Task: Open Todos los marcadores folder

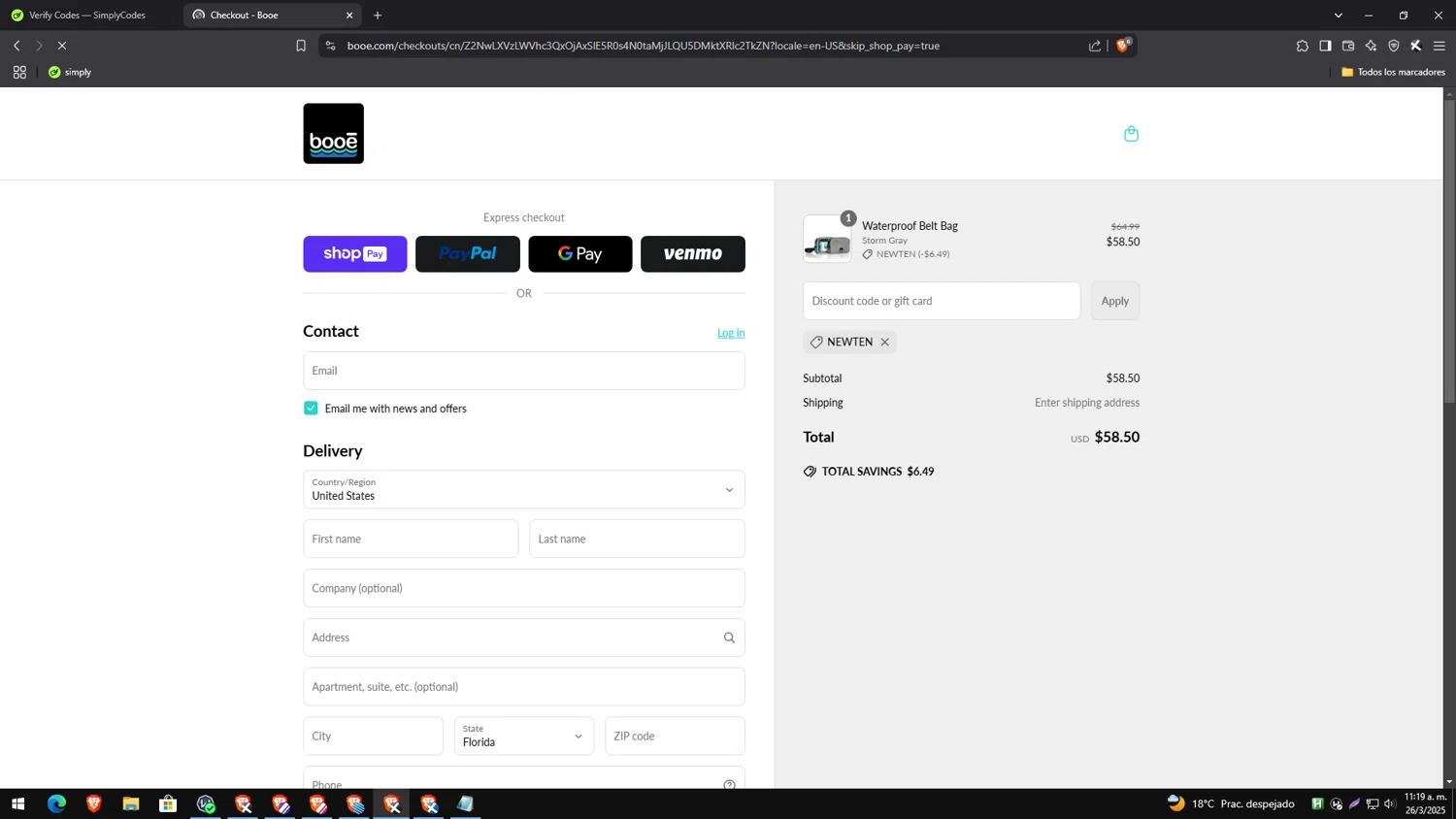Action: tap(1393, 72)
